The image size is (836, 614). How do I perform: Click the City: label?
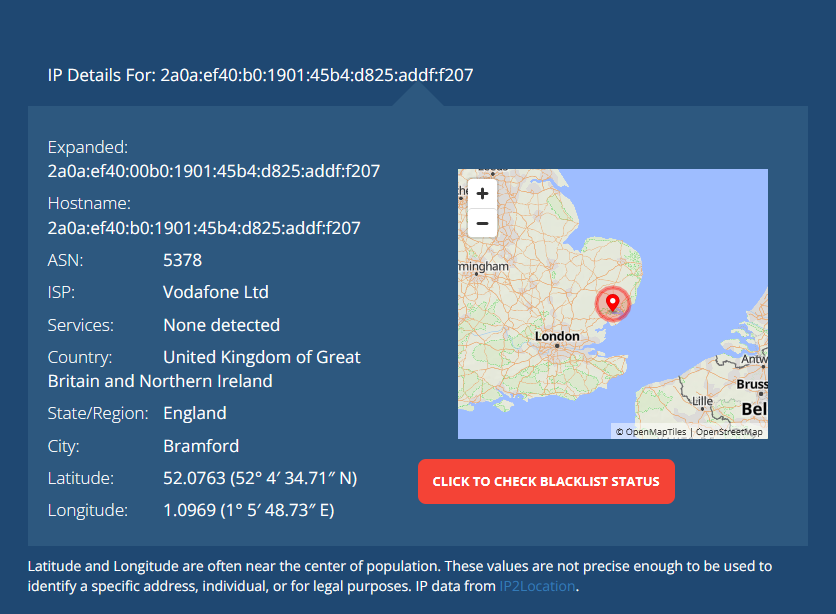(63, 446)
